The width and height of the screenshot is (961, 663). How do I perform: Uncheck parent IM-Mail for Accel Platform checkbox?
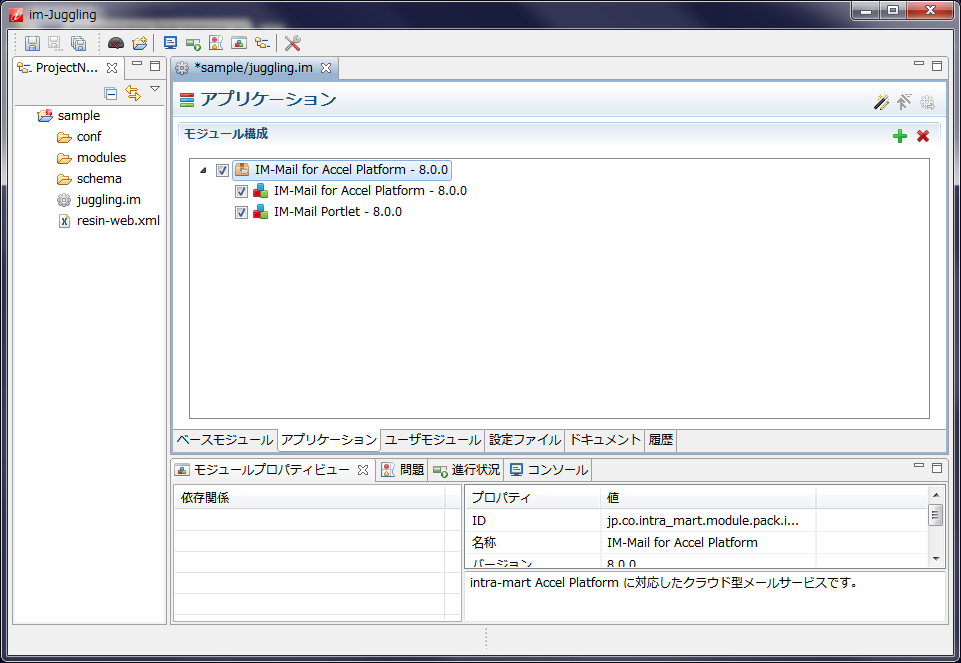(x=222, y=170)
